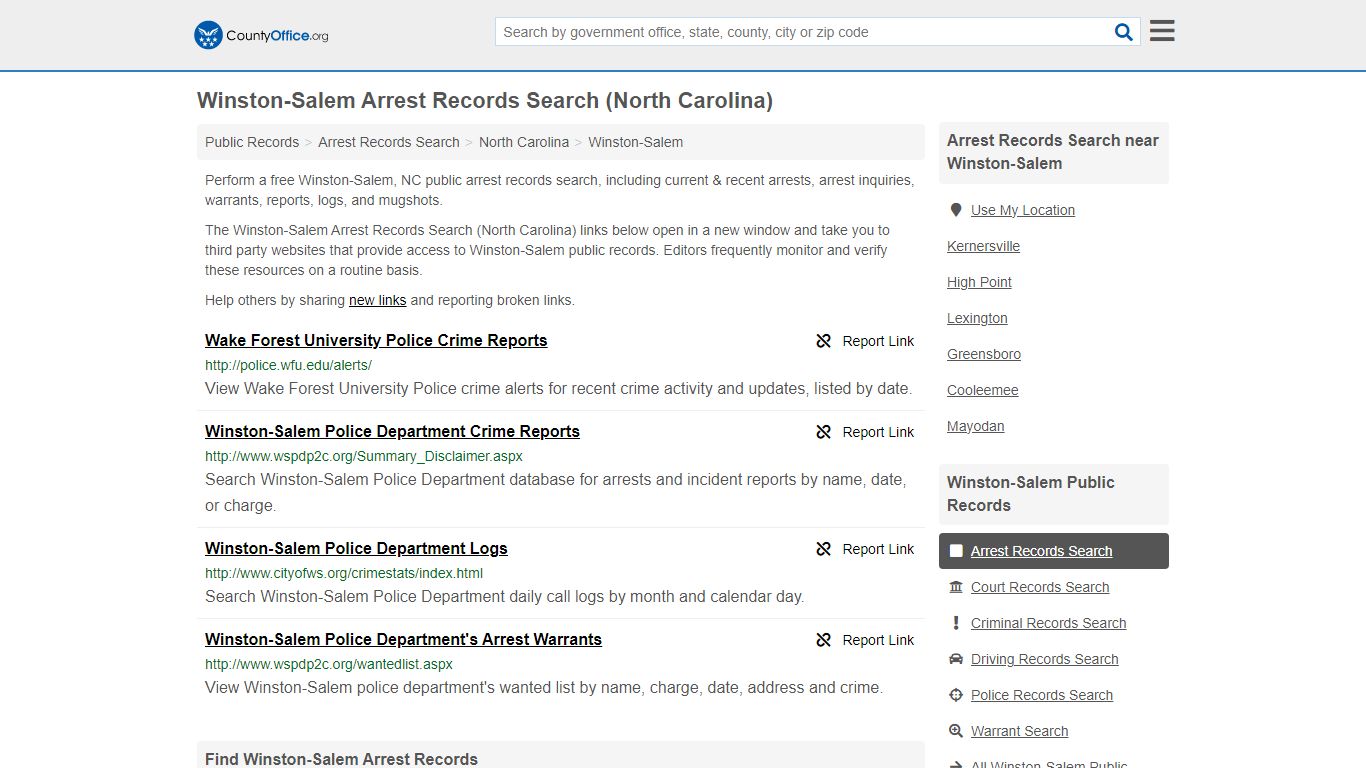The height and width of the screenshot is (768, 1366).
Task: Choose Use My Location
Action: coord(1023,210)
